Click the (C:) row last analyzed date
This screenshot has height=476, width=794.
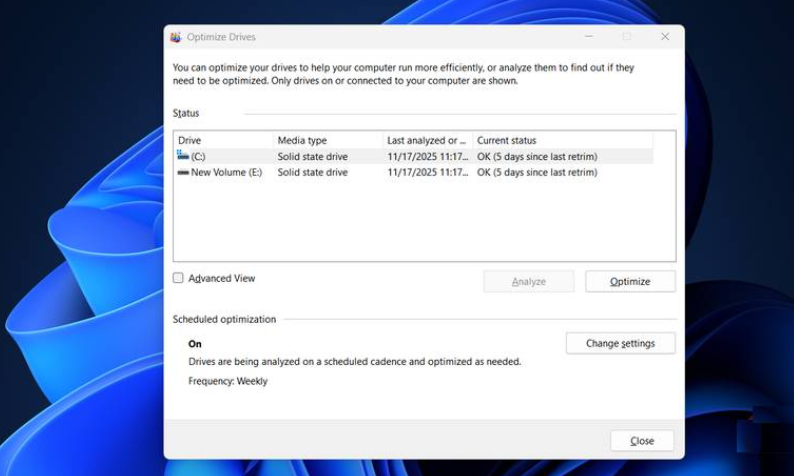point(427,156)
